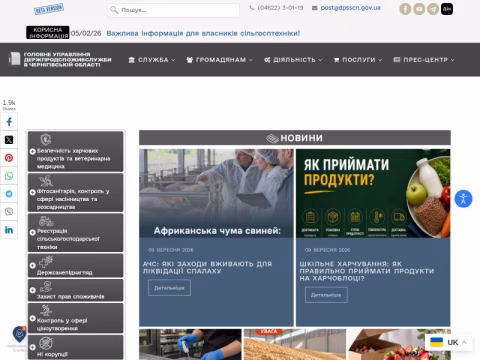Viewport: 480px width, 360px height.
Task: Open the ГРОМАДЯНАМ navigation menu
Action: (220, 60)
